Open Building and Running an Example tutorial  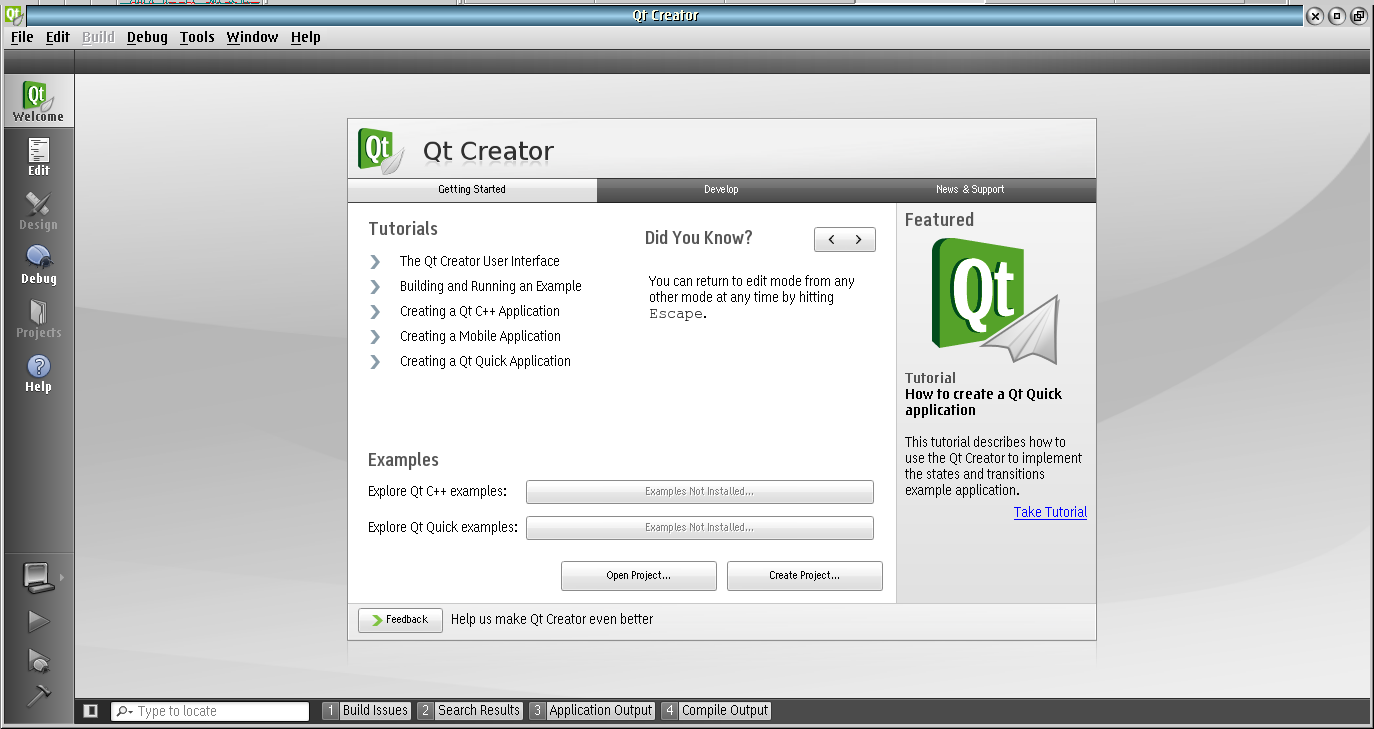pos(491,286)
